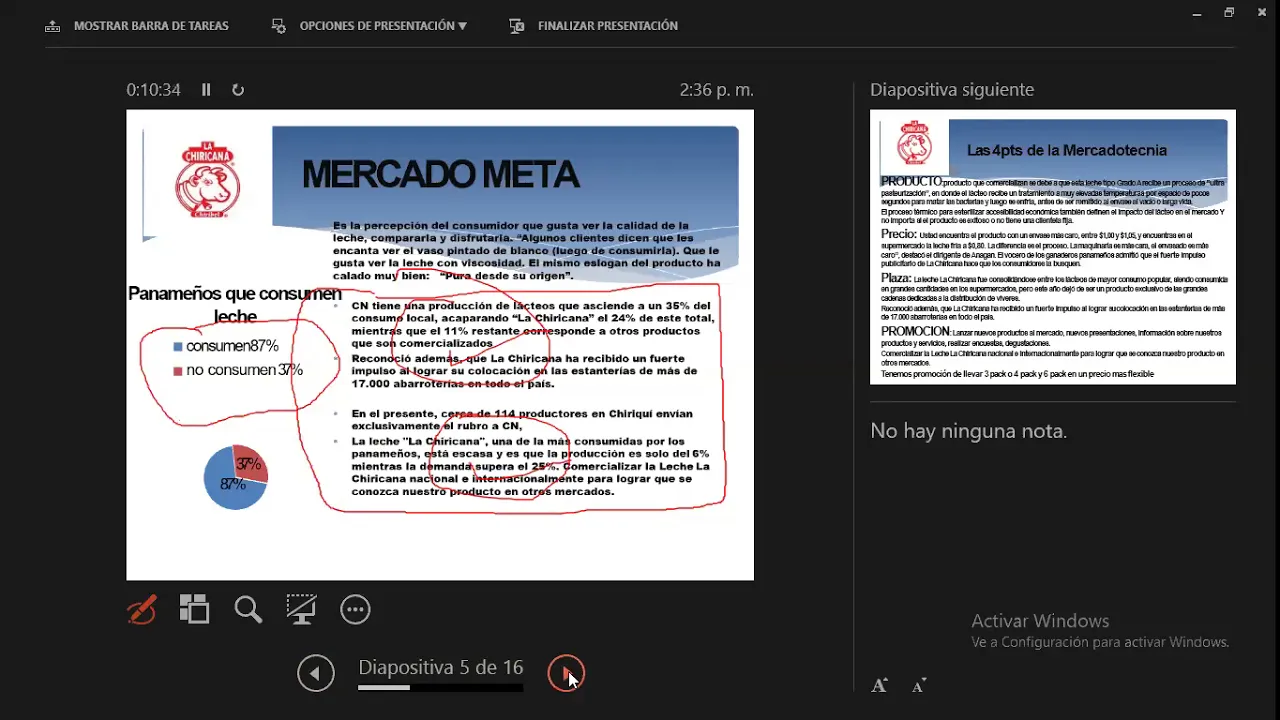
Task: Go to previous slide arrow
Action: coord(315,673)
